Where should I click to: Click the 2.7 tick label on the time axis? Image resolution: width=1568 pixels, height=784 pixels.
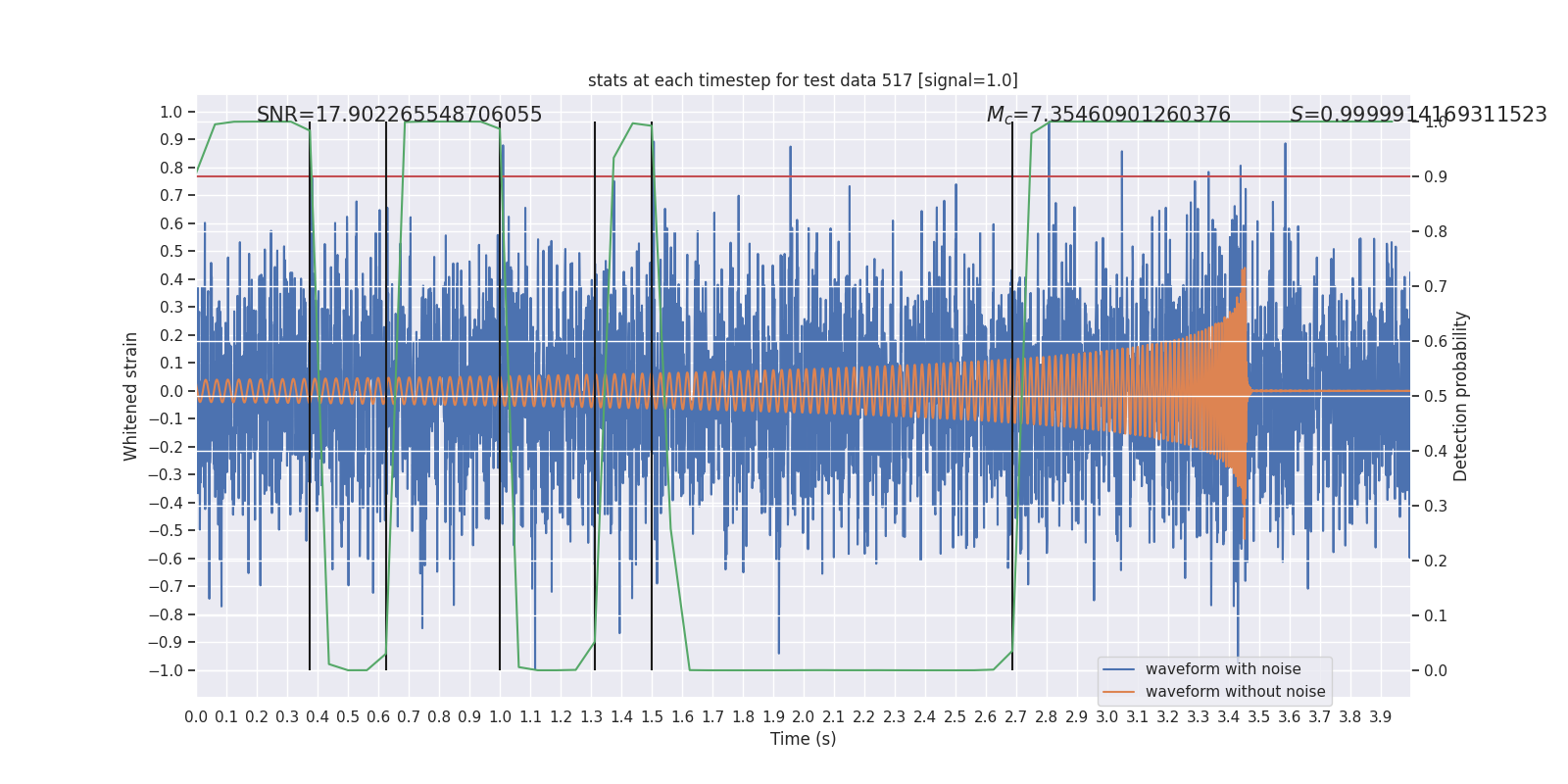click(x=1015, y=717)
